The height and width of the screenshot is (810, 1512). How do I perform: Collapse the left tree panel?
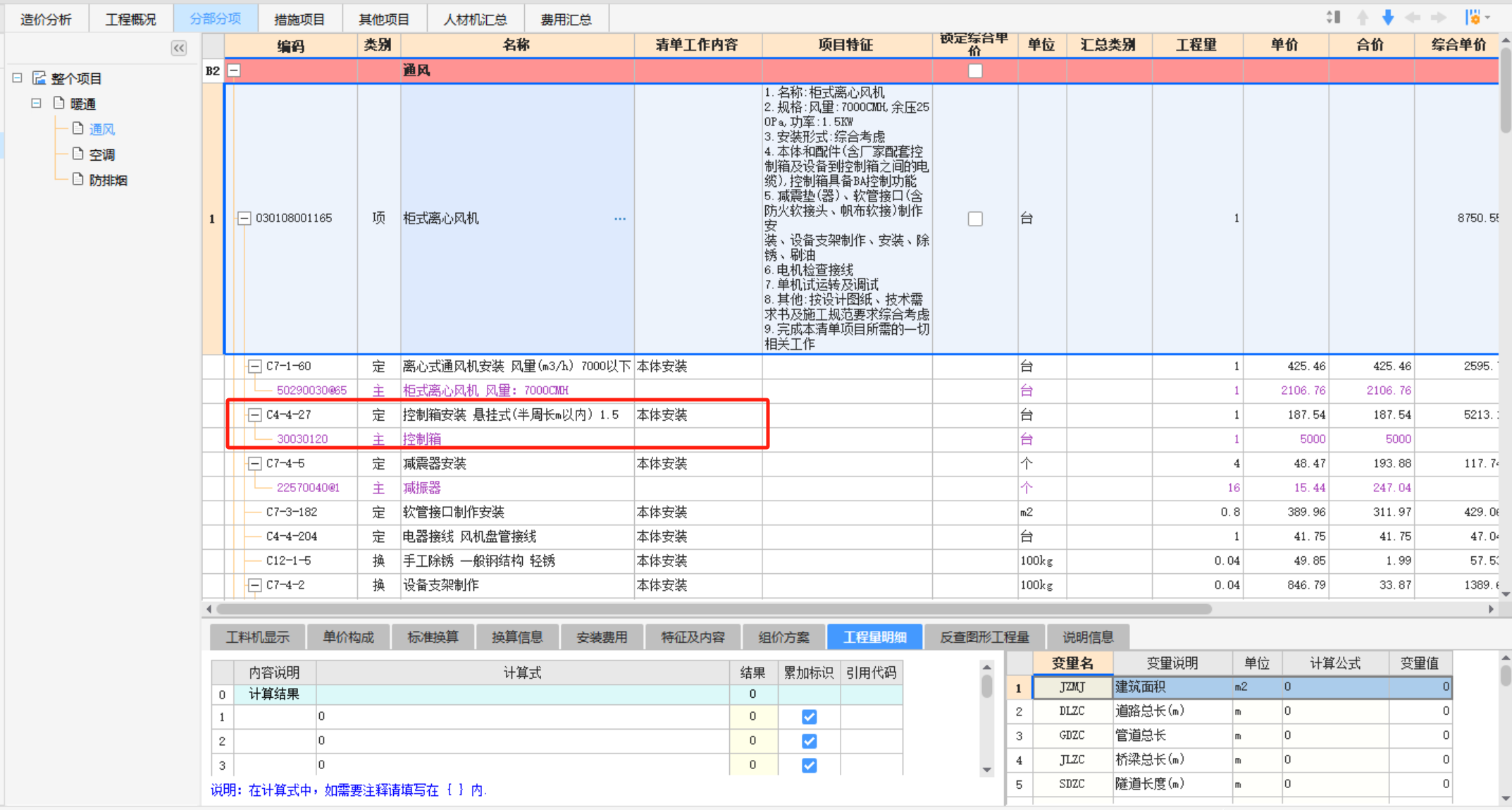point(179,48)
